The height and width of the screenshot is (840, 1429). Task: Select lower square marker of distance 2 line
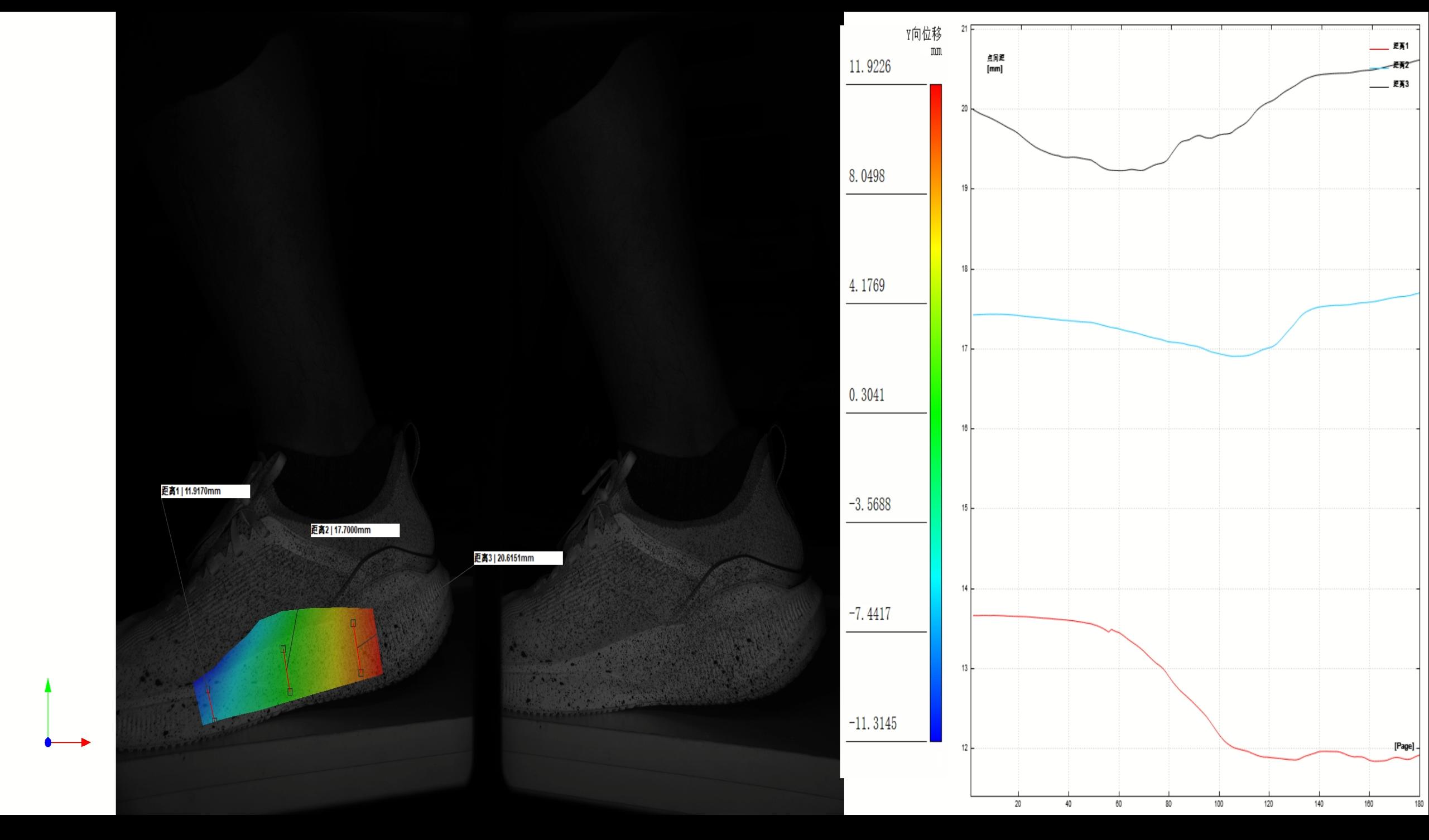pos(290,692)
